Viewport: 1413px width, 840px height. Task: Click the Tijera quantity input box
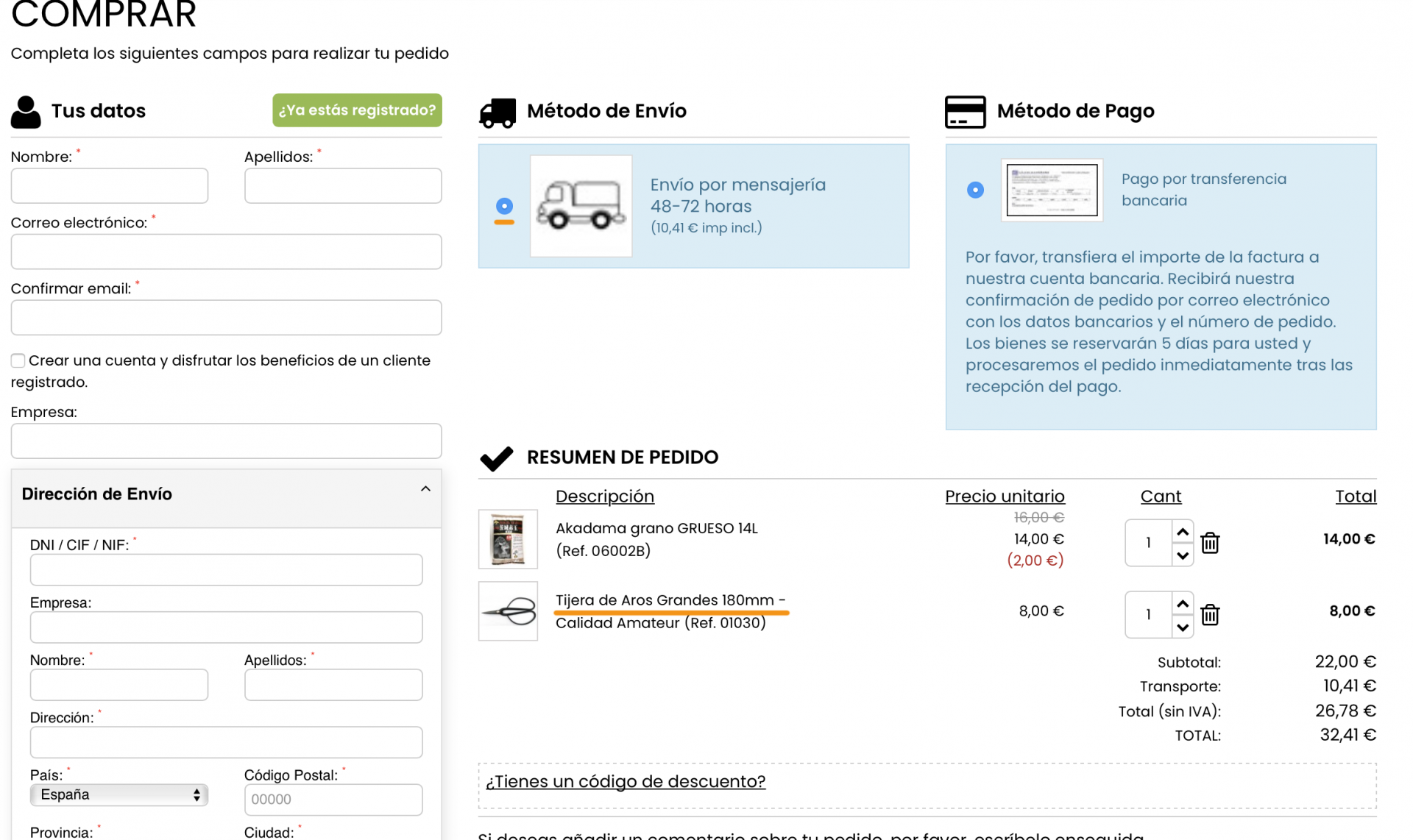click(1148, 614)
